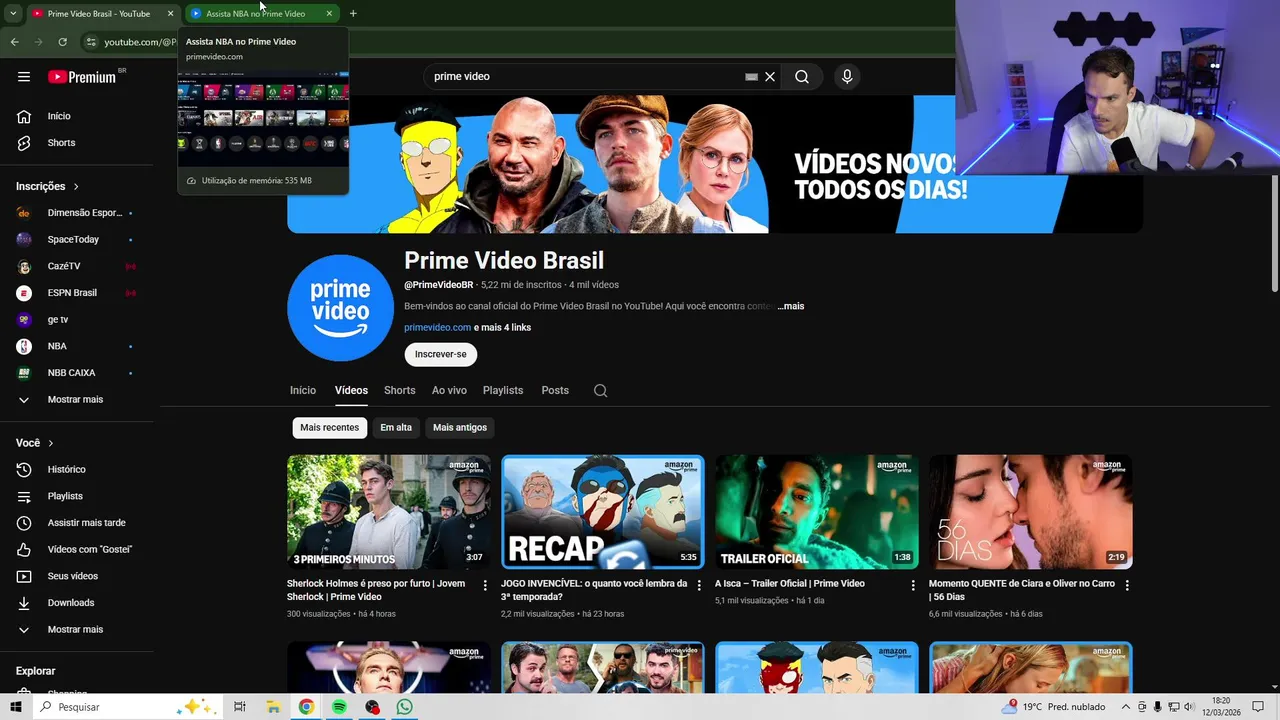This screenshot has height=720, width=1280.
Task: Open the 56 Dias video thumbnail
Action: (x=1031, y=512)
